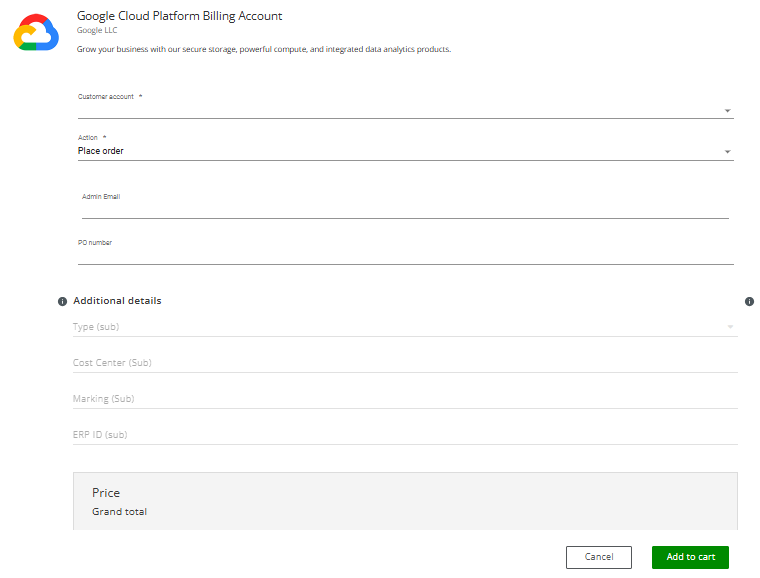Click the Cancel button

coord(599,557)
